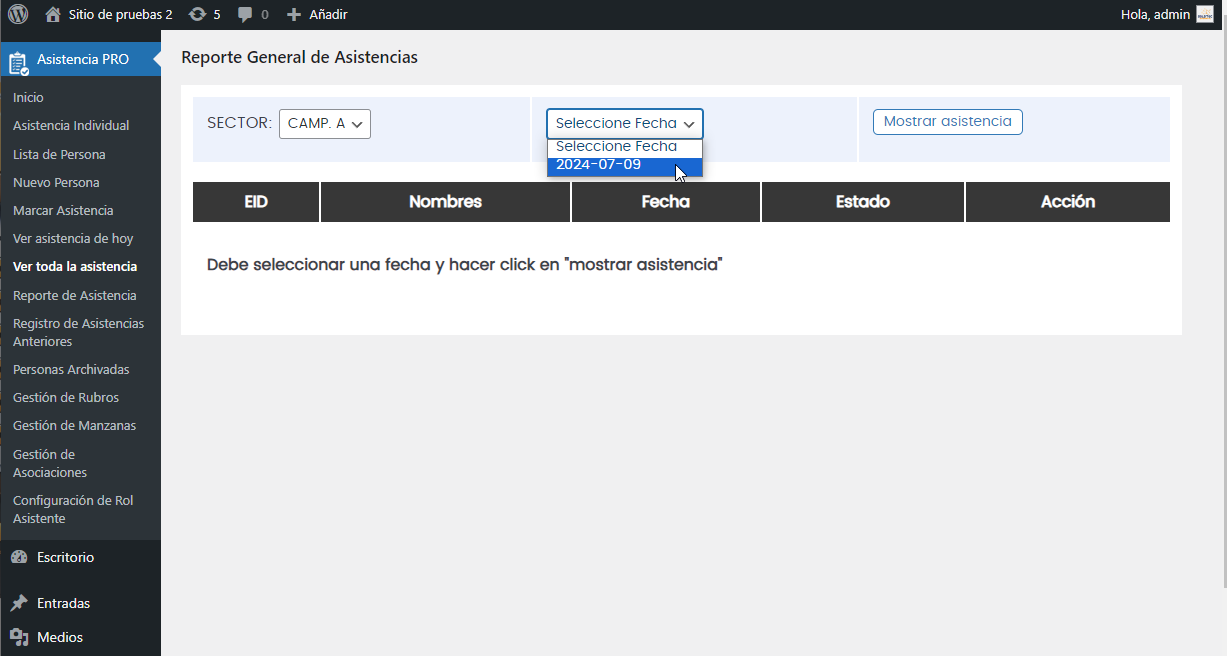Viewport: 1227px width, 656px height.
Task: Open Sitio de pruebas 2 home icon
Action: tap(53, 15)
